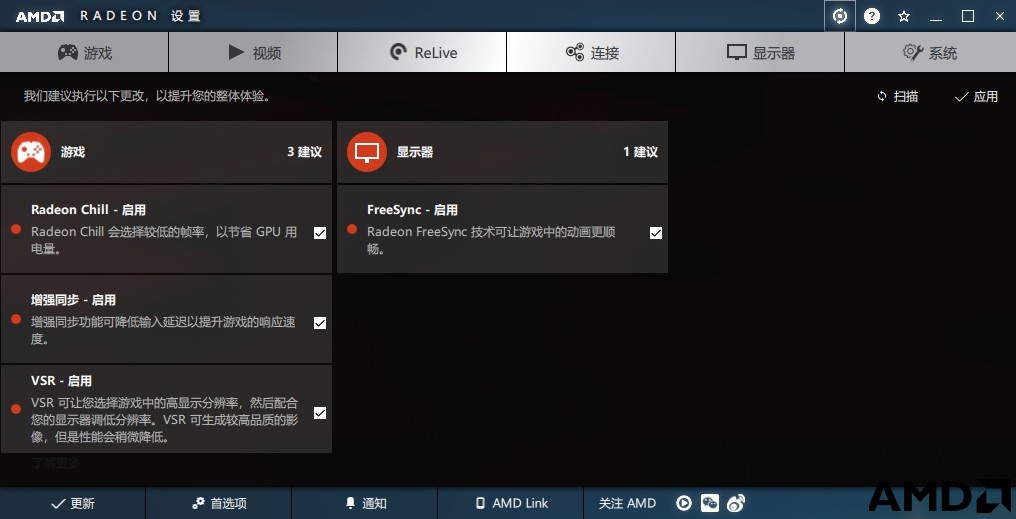Close the Radeon settings window
1016x519 pixels.
[1000, 17]
